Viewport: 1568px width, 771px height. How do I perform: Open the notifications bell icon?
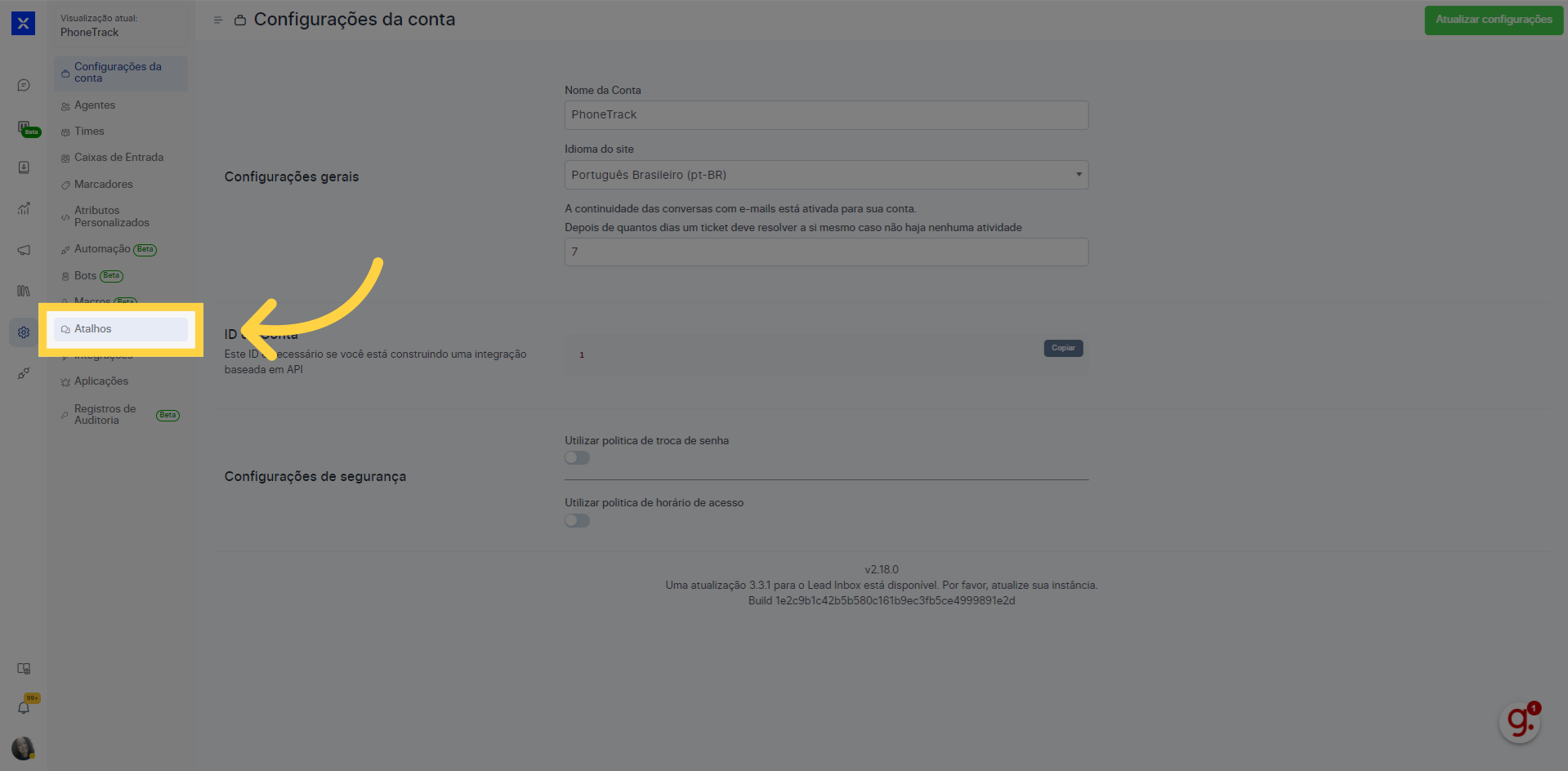(24, 707)
